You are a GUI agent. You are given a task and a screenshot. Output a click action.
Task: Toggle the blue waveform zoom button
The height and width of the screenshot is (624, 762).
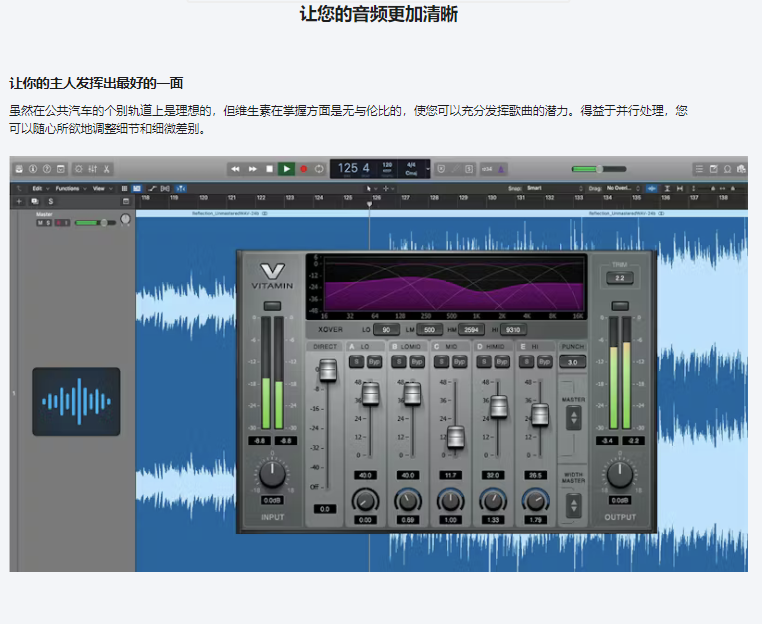point(652,189)
